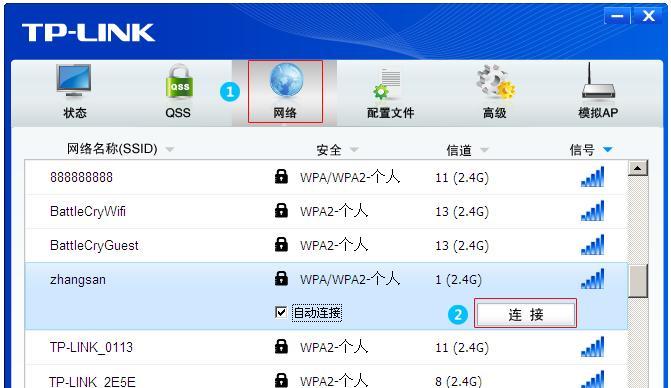Click the 信道 column header text

459,150
